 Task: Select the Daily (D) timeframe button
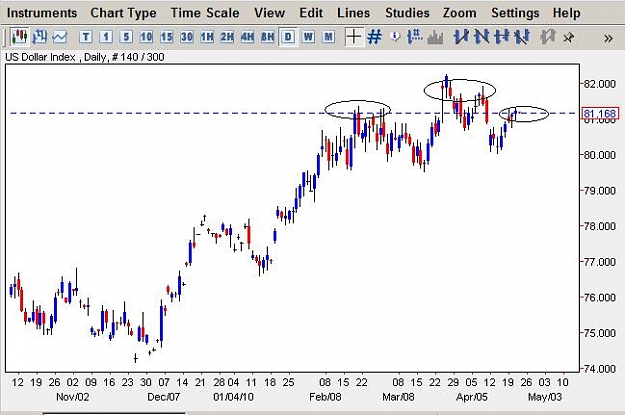[288, 37]
